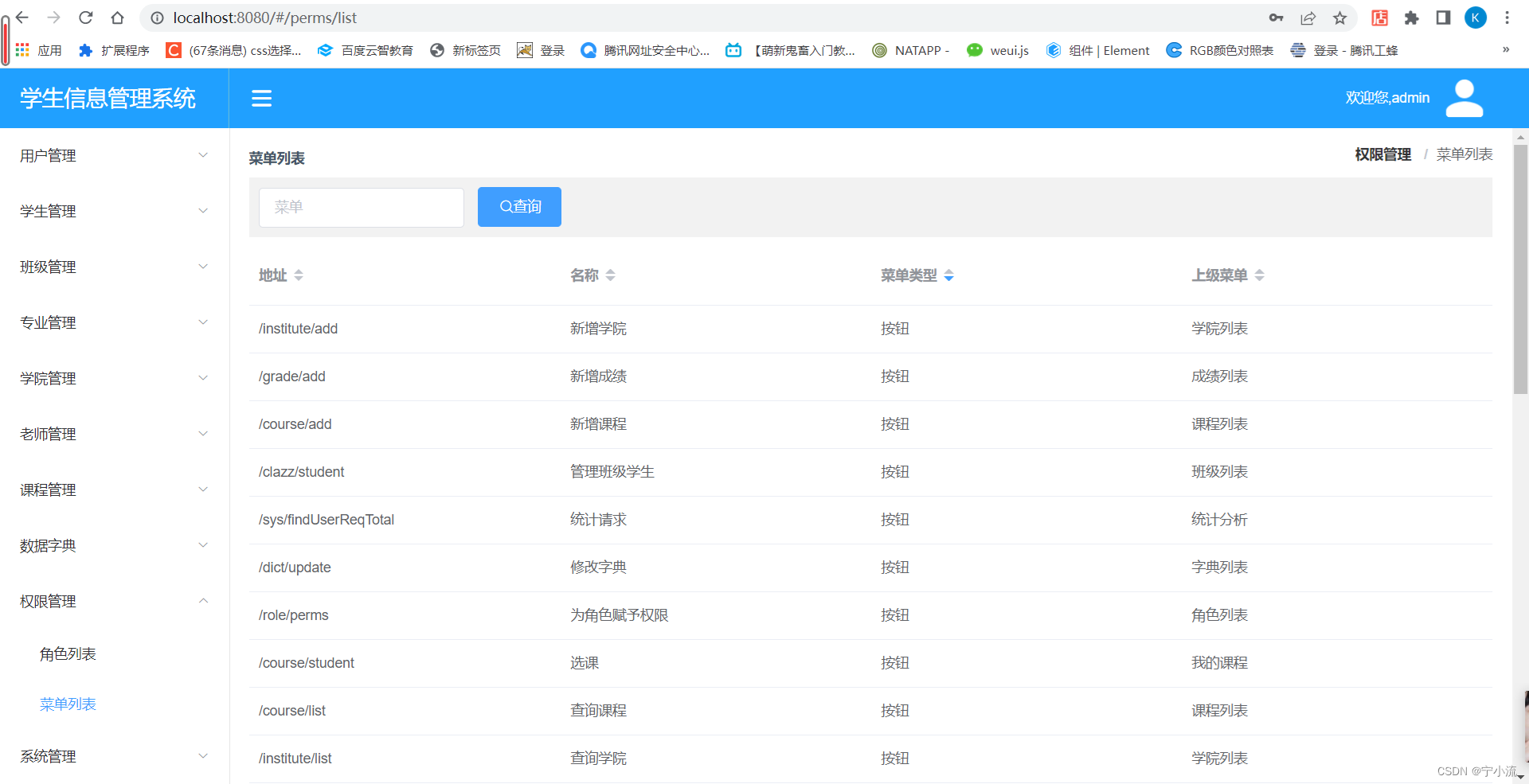Sort by the 上级菜单 column sort arrows
The height and width of the screenshot is (784, 1529).
pyautogui.click(x=1260, y=275)
